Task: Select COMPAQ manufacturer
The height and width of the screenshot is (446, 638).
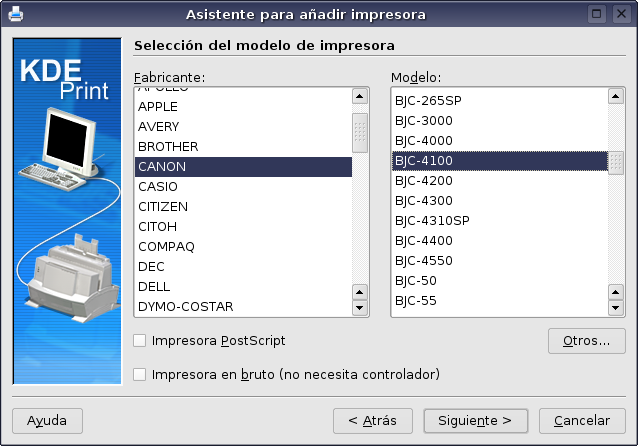Action: [x=243, y=246]
